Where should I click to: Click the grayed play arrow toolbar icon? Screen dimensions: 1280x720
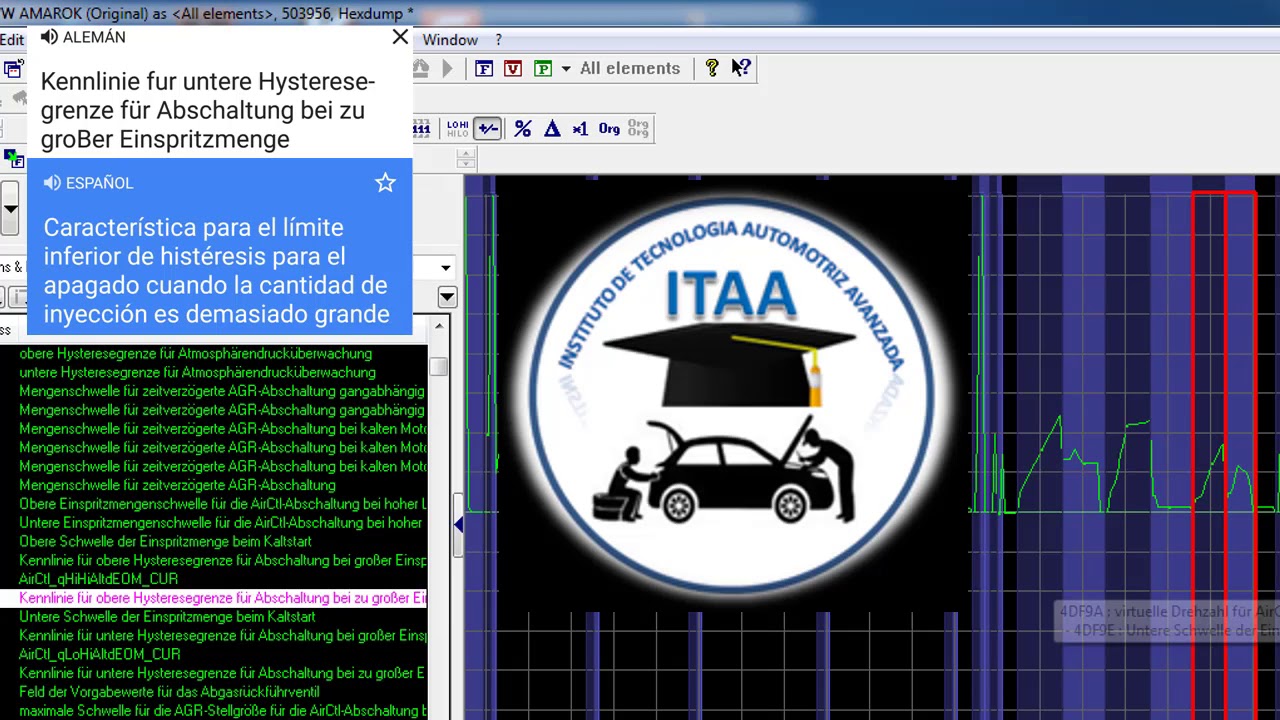447,68
